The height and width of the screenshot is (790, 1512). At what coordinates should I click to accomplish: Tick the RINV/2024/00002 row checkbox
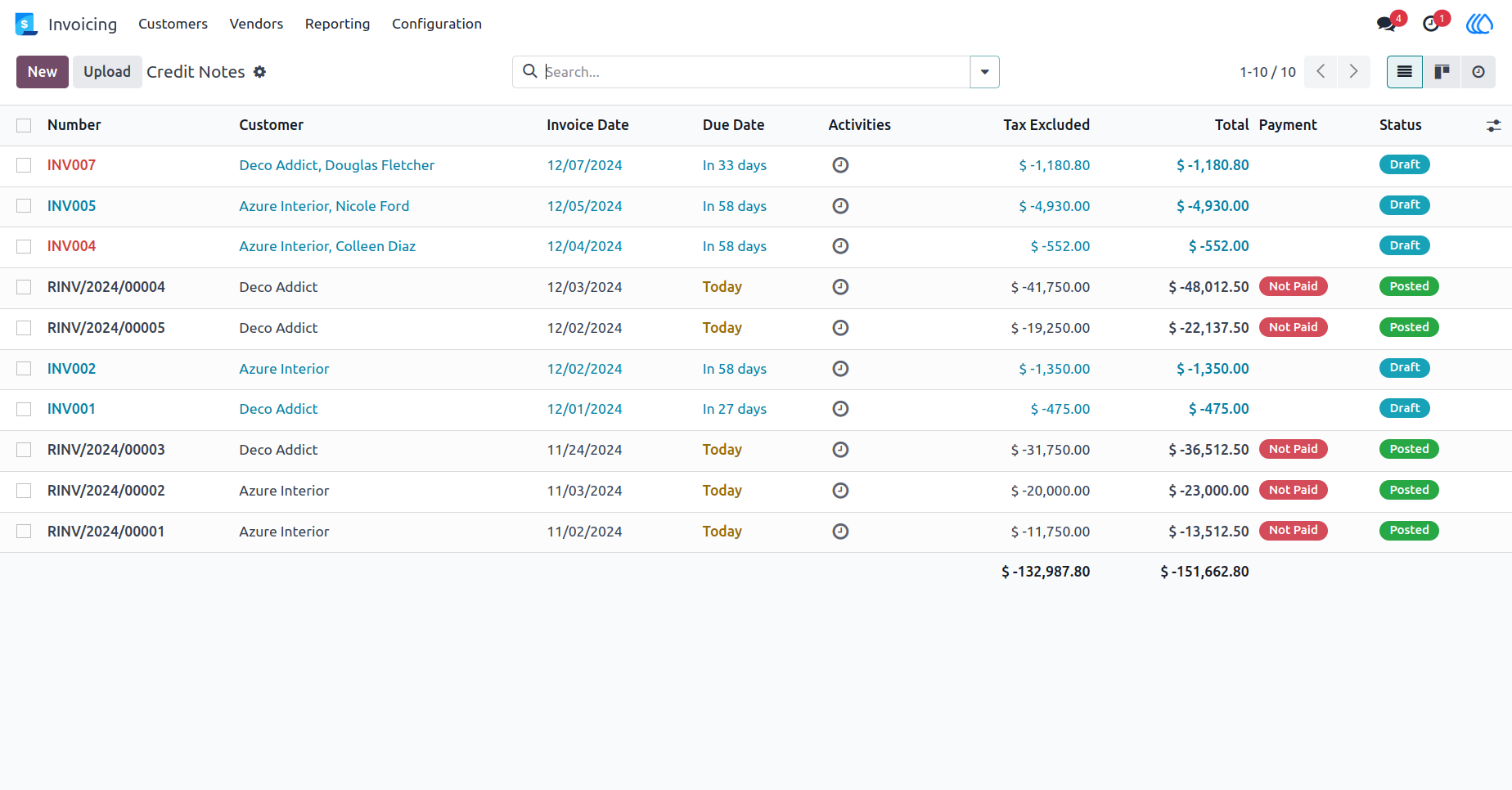point(24,491)
